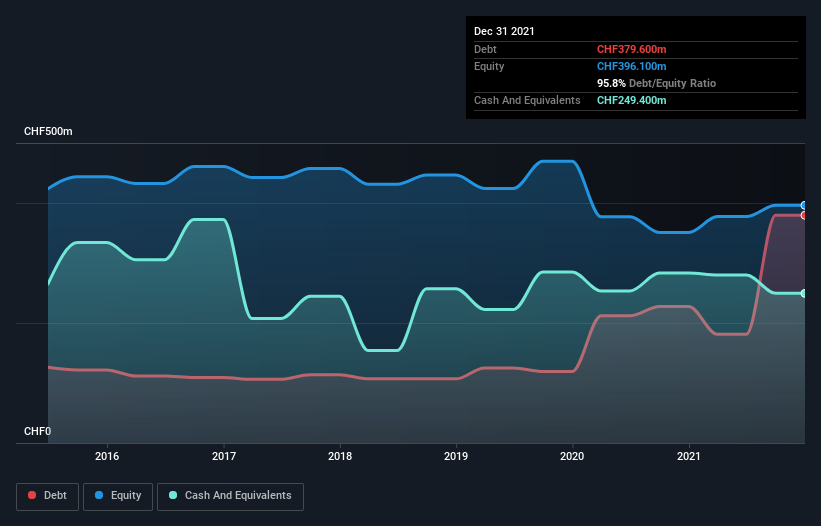Select the 2018 x-axis label

pos(340,456)
